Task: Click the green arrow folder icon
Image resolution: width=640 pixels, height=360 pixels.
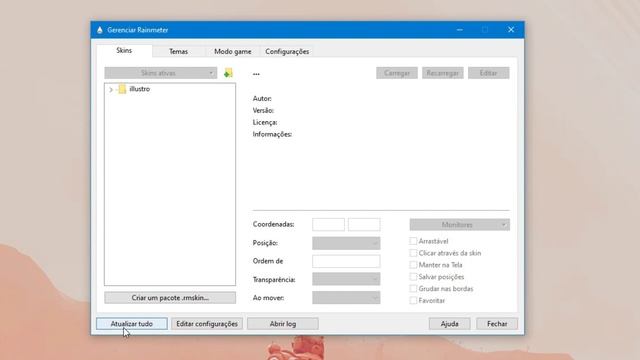Action: pos(228,73)
